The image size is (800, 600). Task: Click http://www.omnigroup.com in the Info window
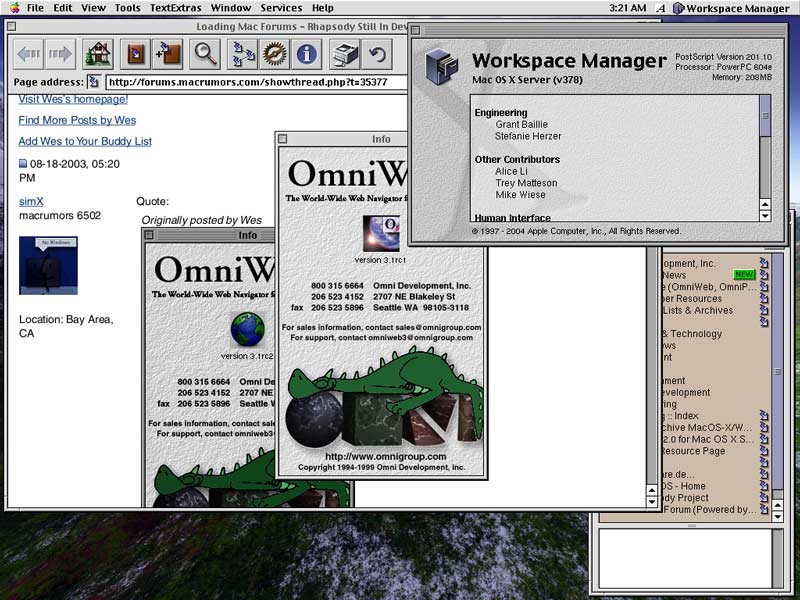coord(386,456)
